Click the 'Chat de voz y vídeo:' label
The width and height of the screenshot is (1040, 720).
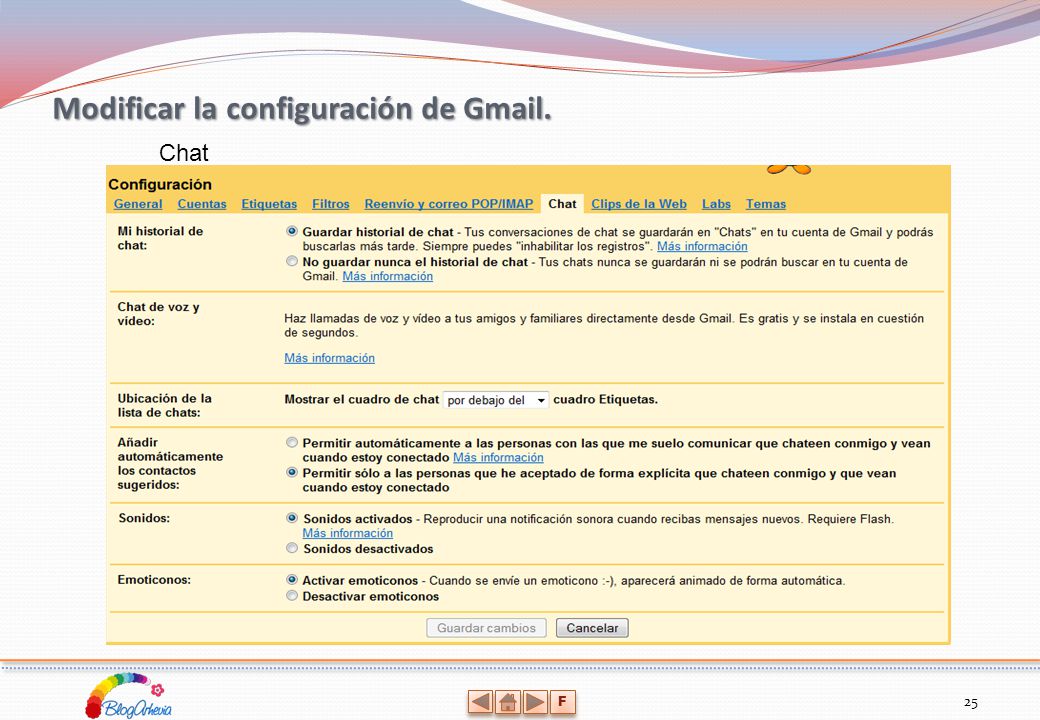point(159,314)
